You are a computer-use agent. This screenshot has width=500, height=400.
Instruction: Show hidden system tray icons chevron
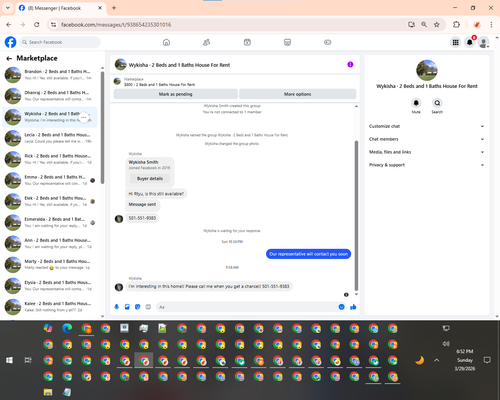(x=437, y=360)
